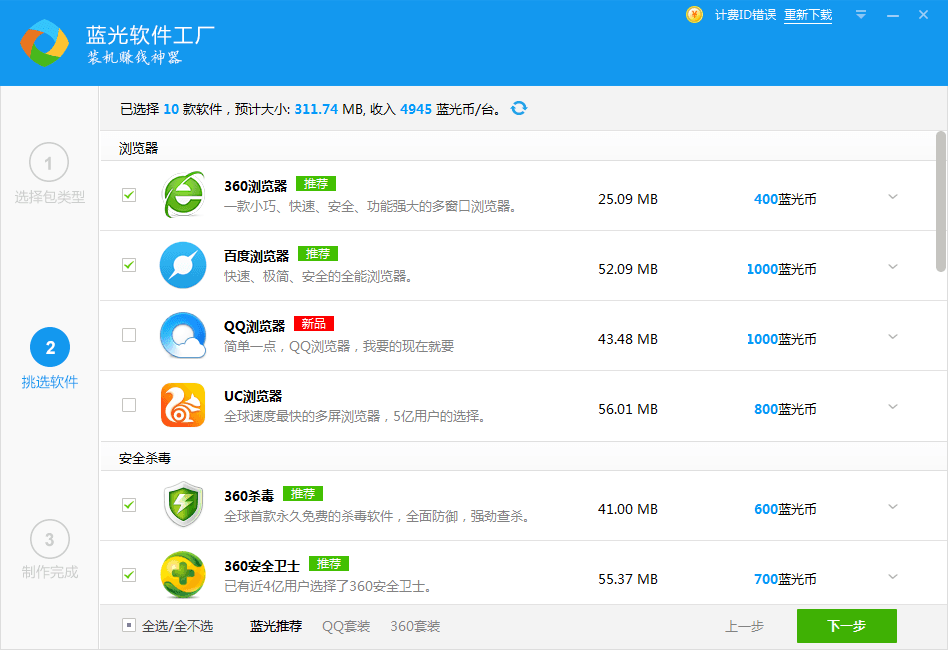Click the gold coin icon in title bar
This screenshot has height=650, width=948.
point(694,15)
